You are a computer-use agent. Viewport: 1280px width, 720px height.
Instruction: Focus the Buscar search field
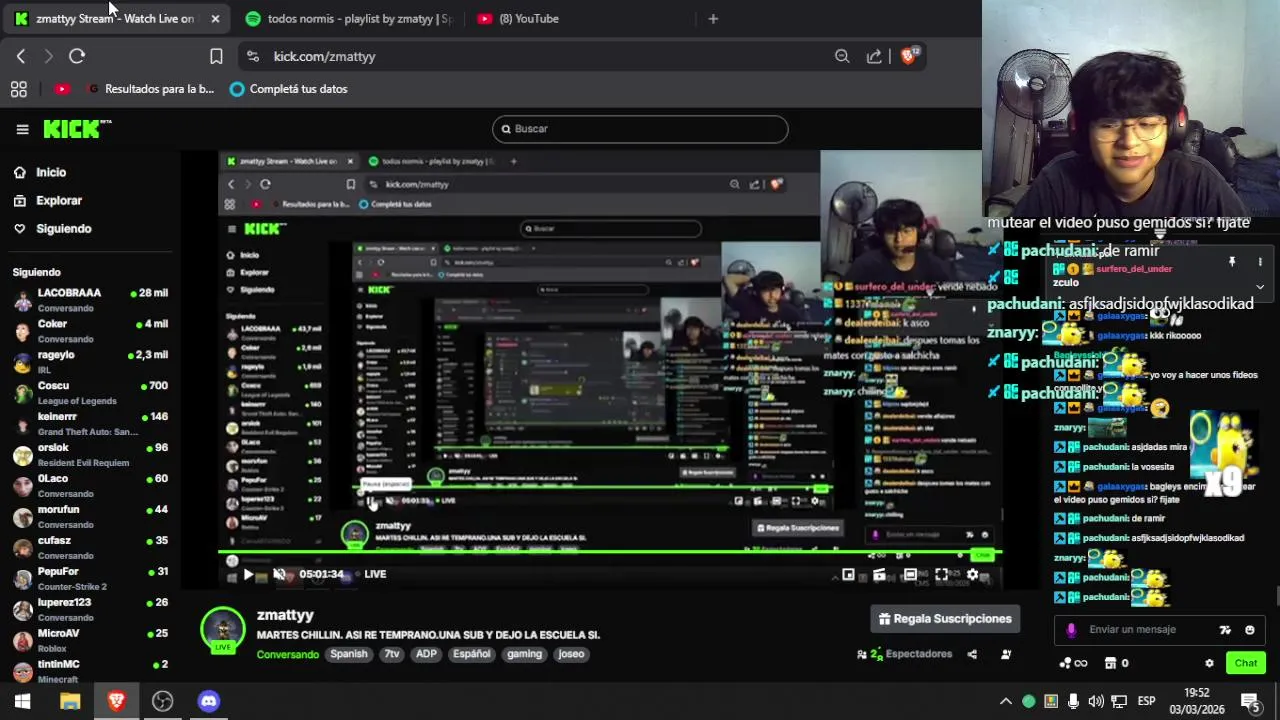click(x=640, y=129)
